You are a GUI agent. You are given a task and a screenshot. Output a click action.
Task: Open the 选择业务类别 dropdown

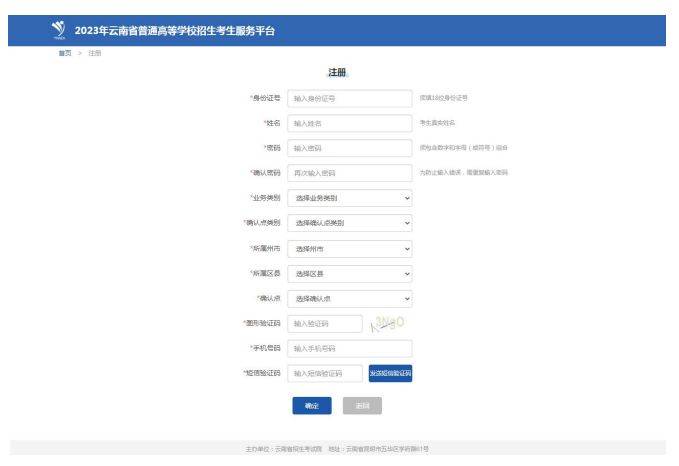(x=349, y=198)
